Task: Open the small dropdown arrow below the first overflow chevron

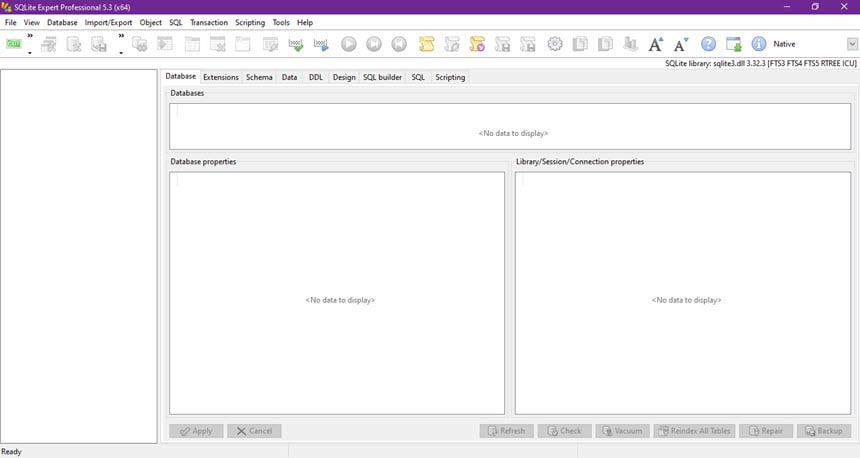Action: pyautogui.click(x=30, y=53)
